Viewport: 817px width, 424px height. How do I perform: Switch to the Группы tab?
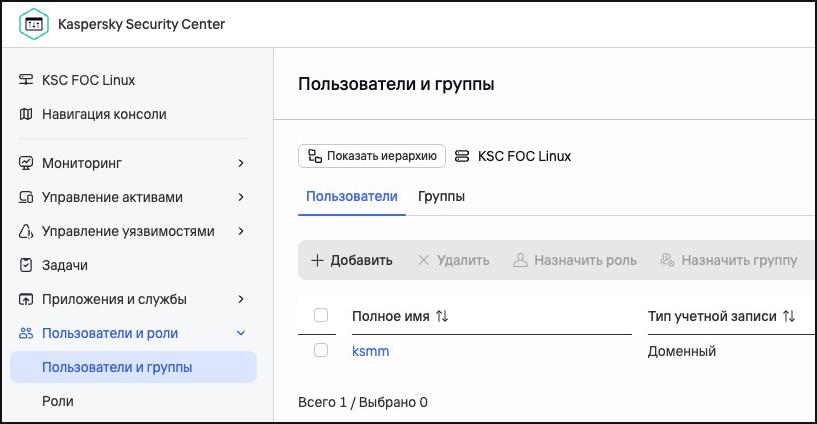pyautogui.click(x=441, y=196)
